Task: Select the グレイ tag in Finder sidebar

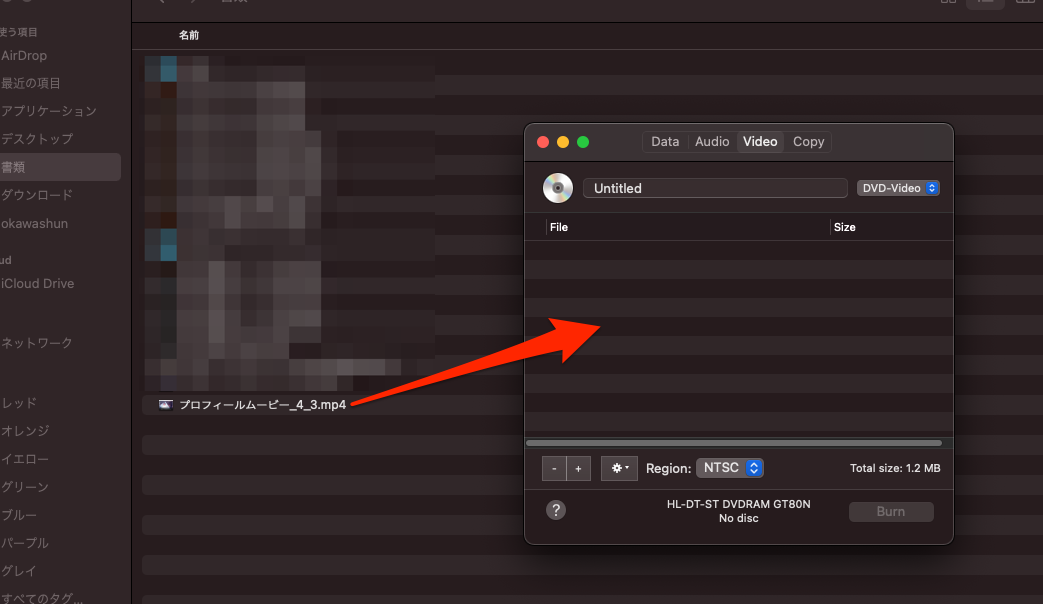Action: [19, 571]
